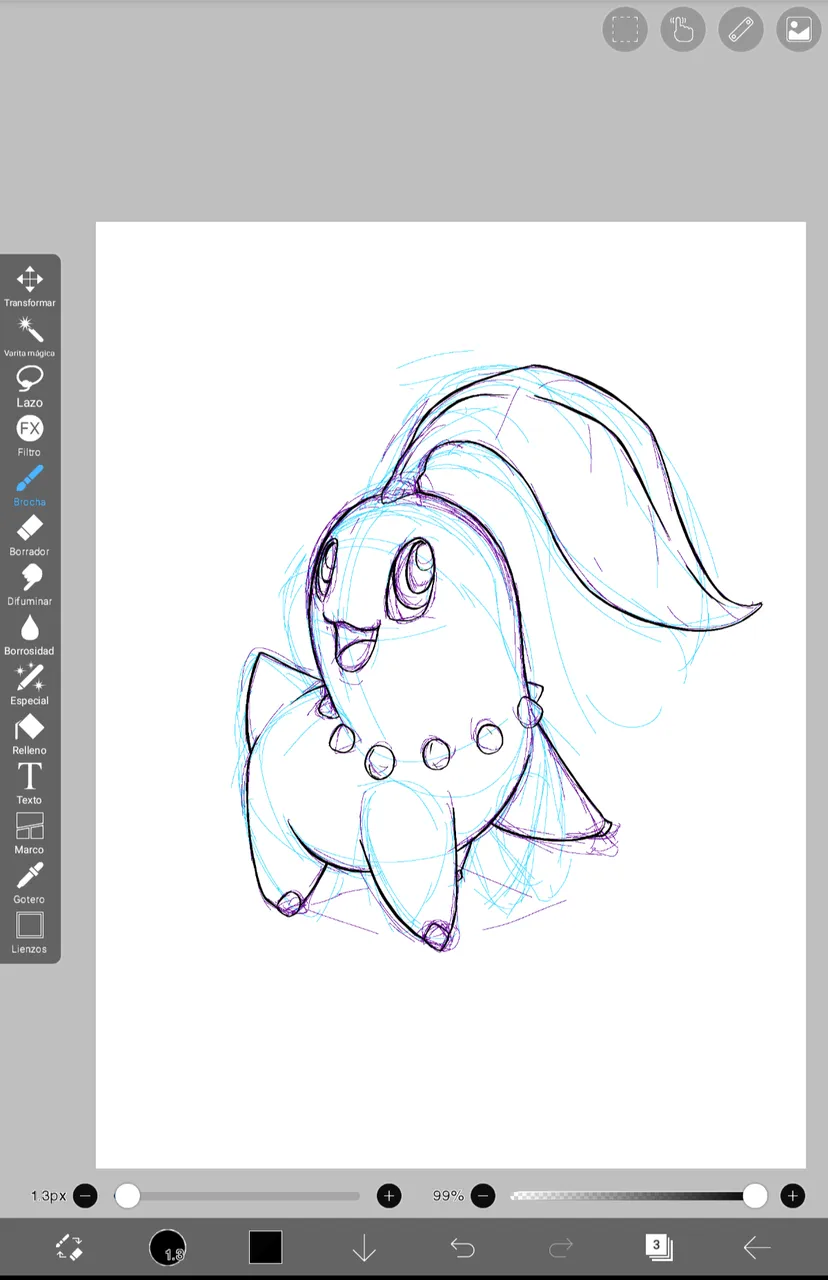Undo the last stroke
Image resolution: width=828 pixels, height=1280 pixels.
(462, 1247)
